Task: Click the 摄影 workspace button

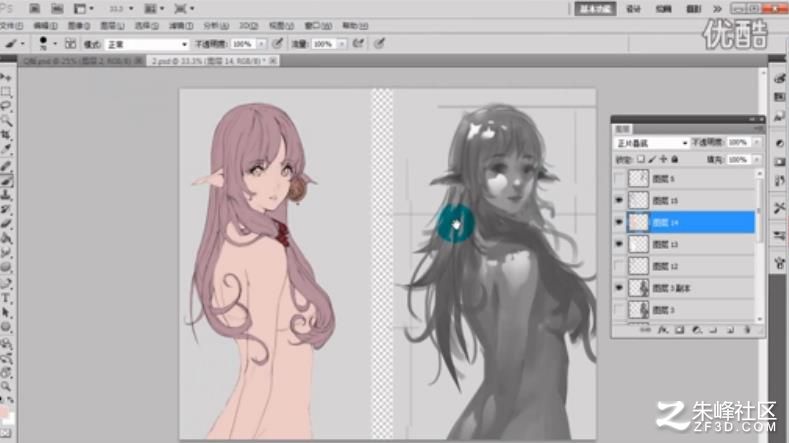Action: (694, 9)
